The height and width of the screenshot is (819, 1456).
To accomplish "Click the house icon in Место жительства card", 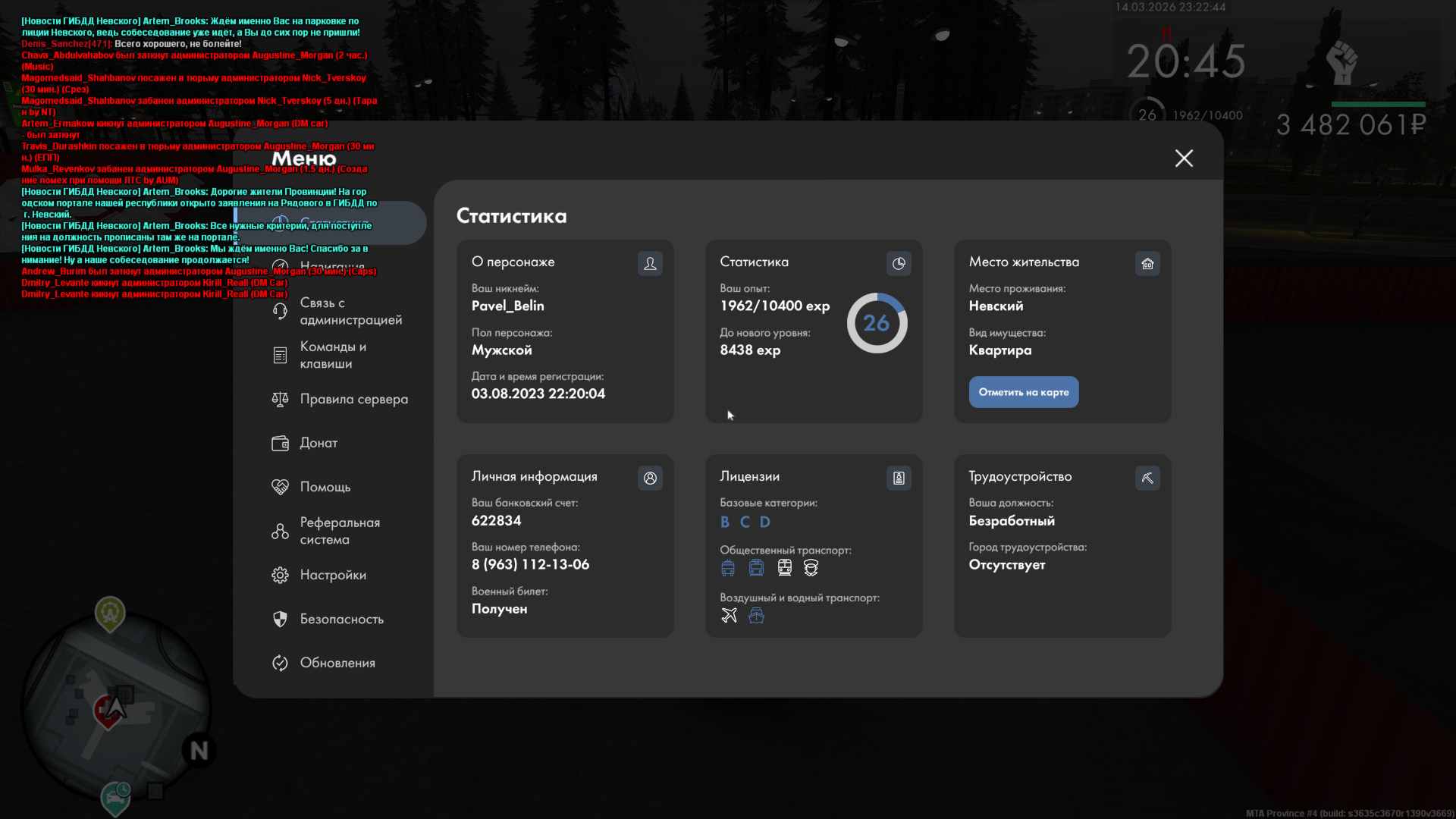I will 1147,263.
